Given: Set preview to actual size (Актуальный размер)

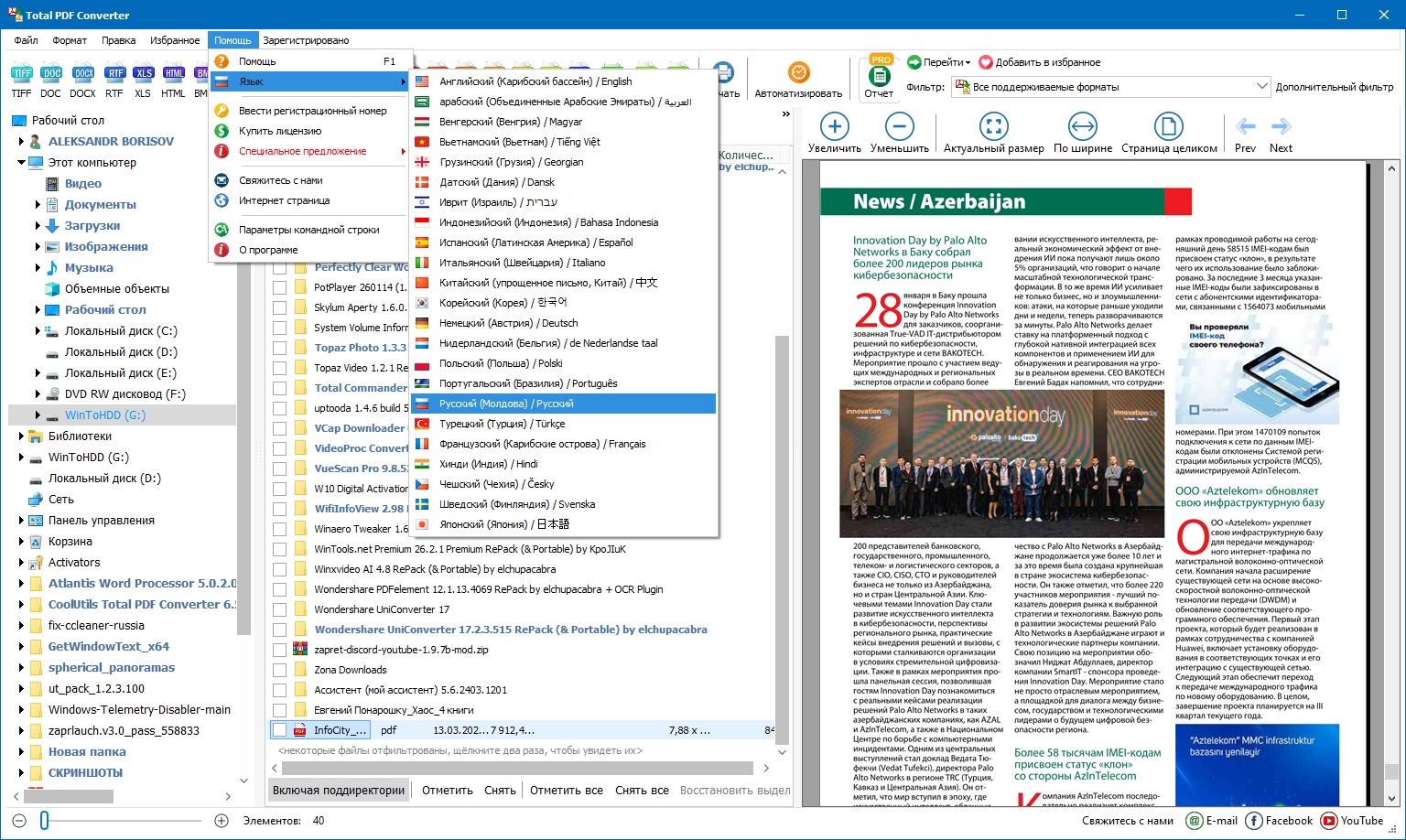Looking at the screenshot, I should 993,133.
